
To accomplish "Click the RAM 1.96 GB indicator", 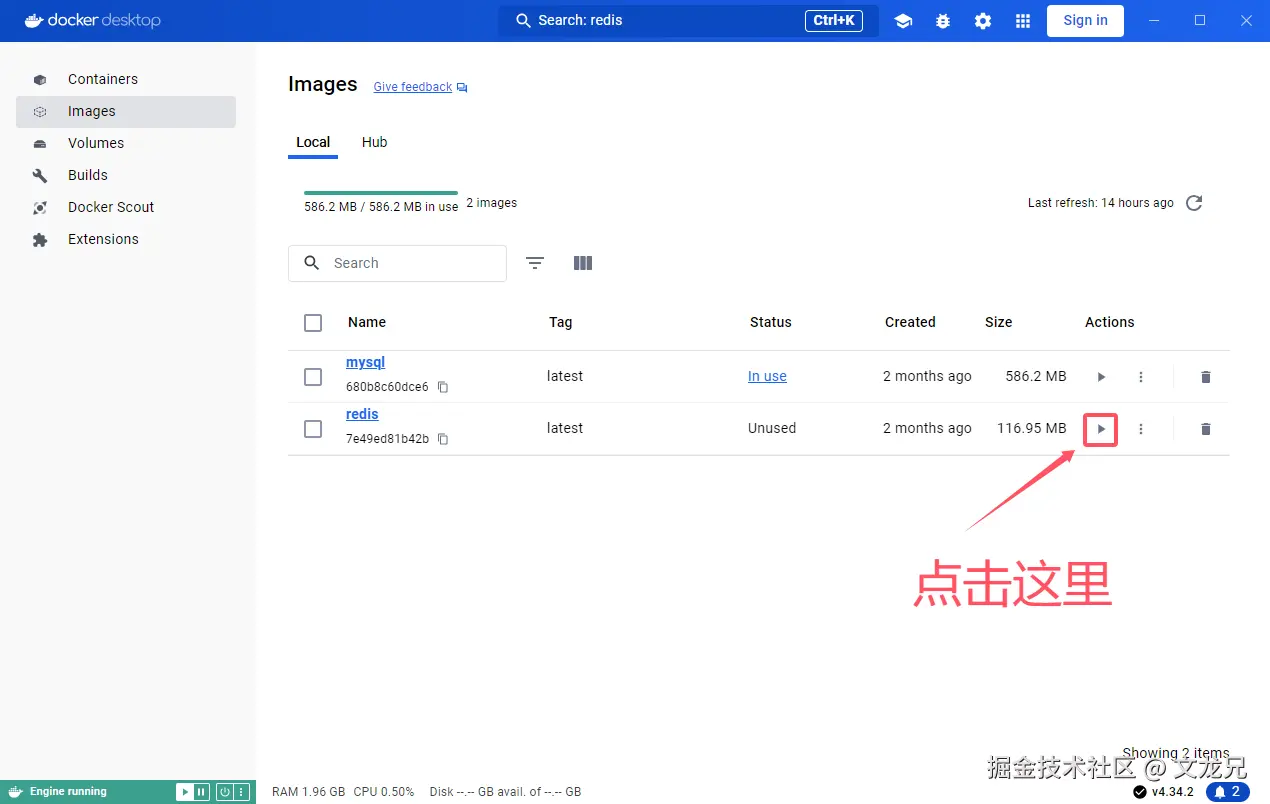I will [x=309, y=792].
